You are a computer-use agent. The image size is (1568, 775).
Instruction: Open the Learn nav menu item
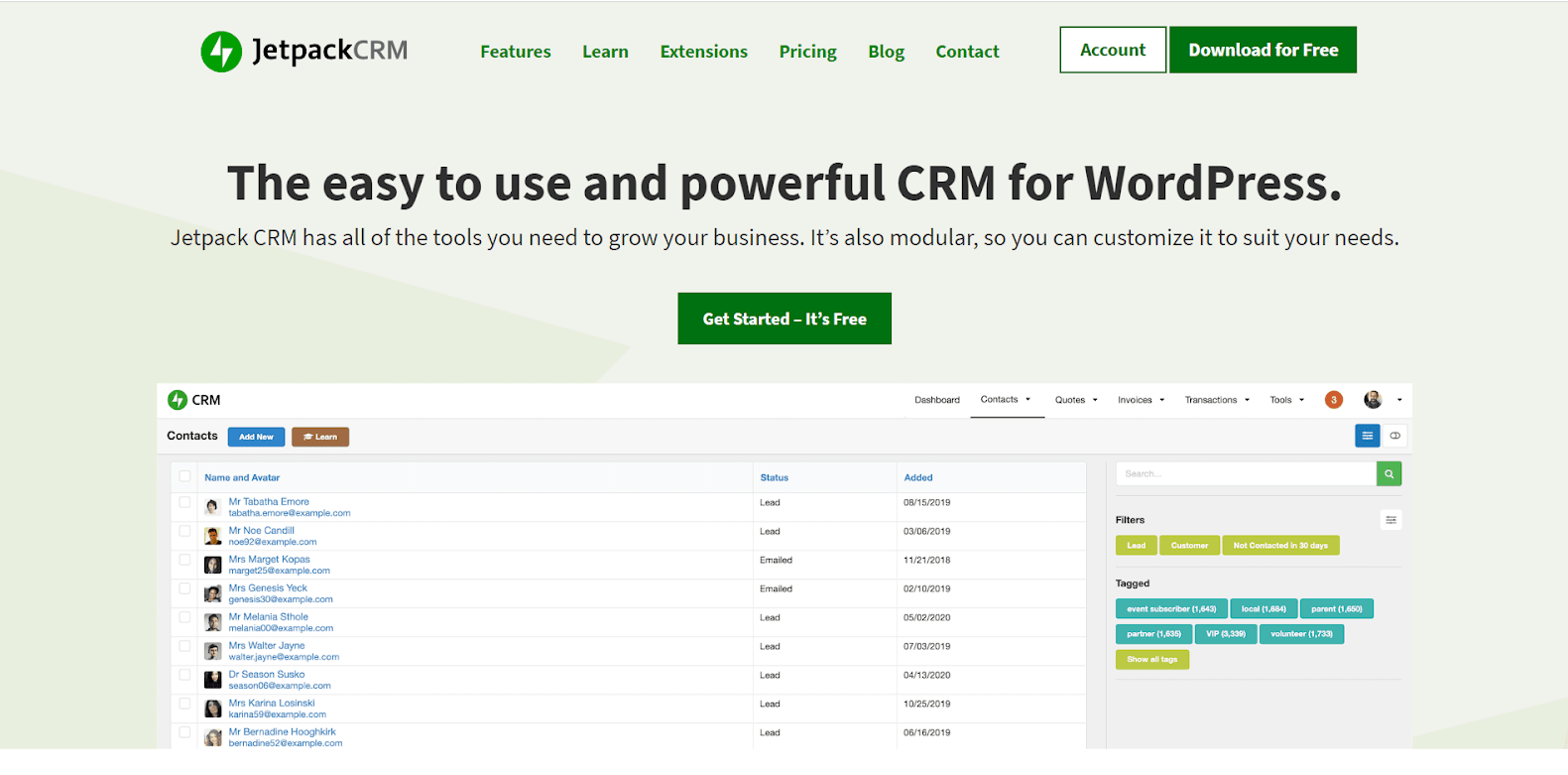[605, 52]
